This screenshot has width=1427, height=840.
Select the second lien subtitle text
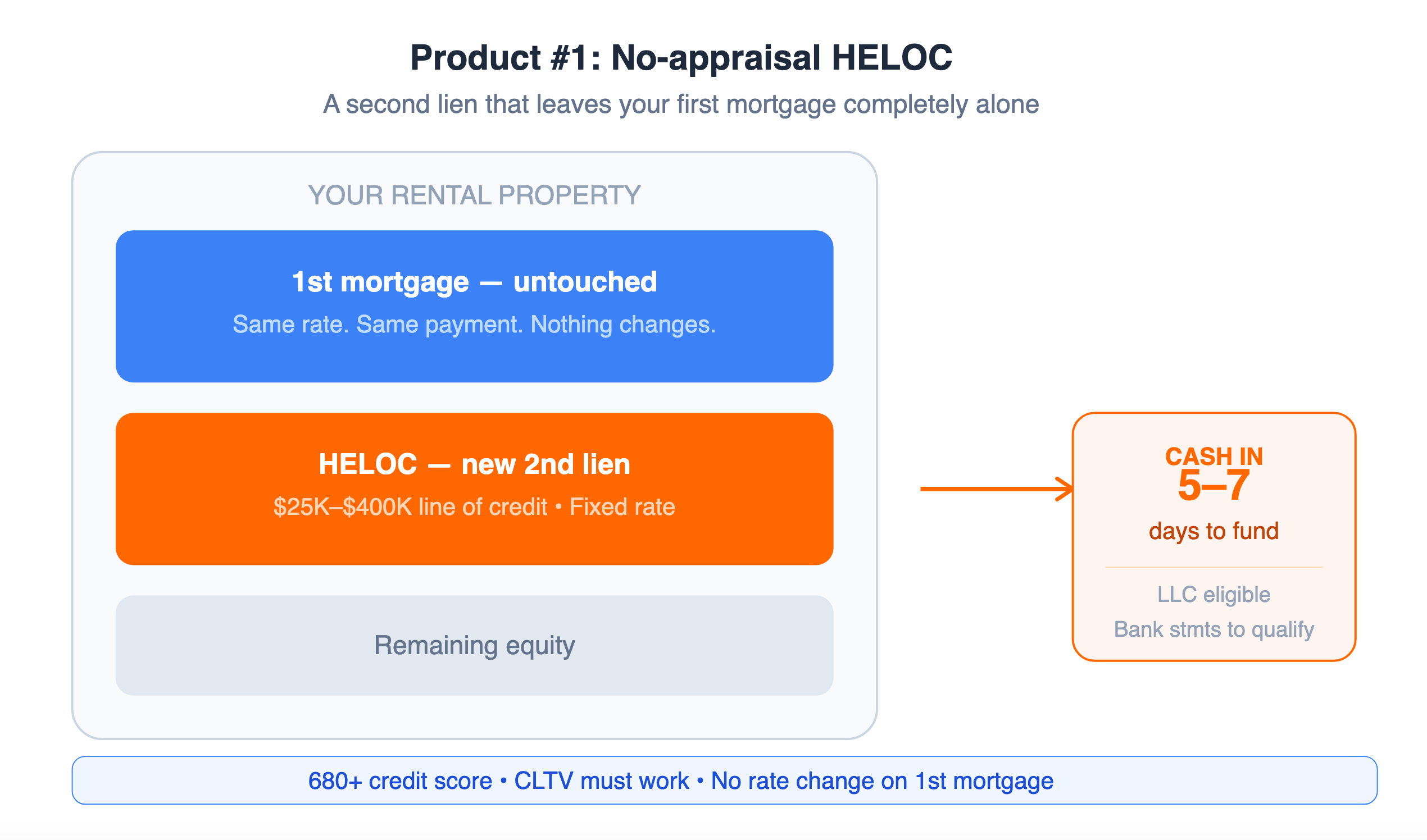681,104
